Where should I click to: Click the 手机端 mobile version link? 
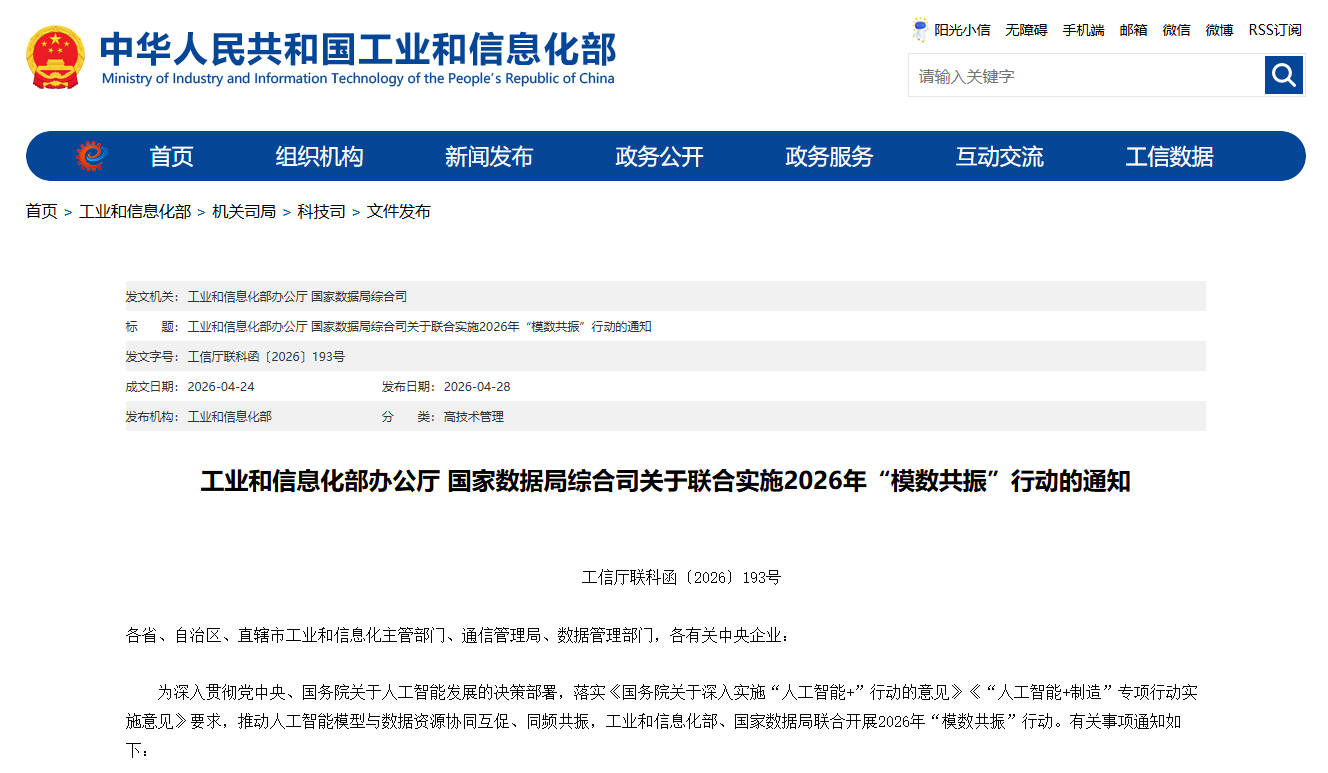coord(1083,30)
